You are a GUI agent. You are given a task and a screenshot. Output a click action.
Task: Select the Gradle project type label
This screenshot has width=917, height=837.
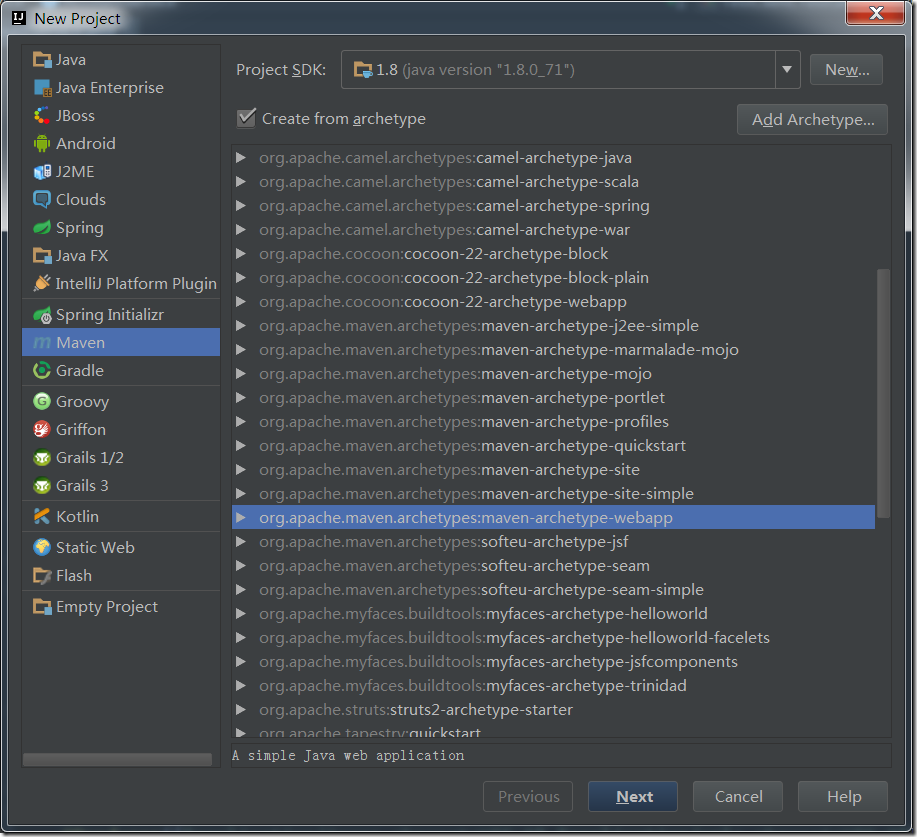point(80,371)
